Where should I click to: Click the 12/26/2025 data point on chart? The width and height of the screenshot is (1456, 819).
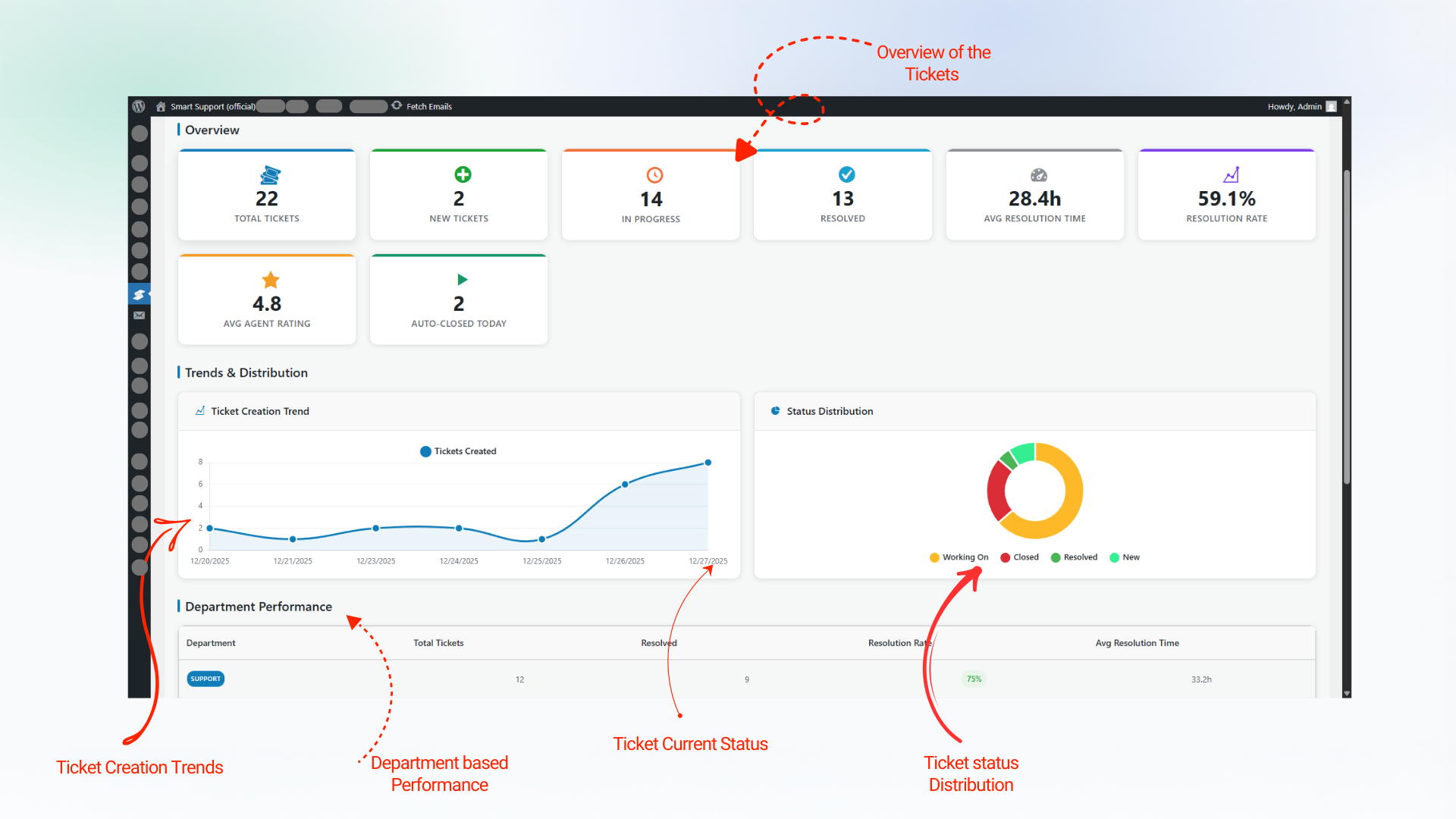coord(625,484)
